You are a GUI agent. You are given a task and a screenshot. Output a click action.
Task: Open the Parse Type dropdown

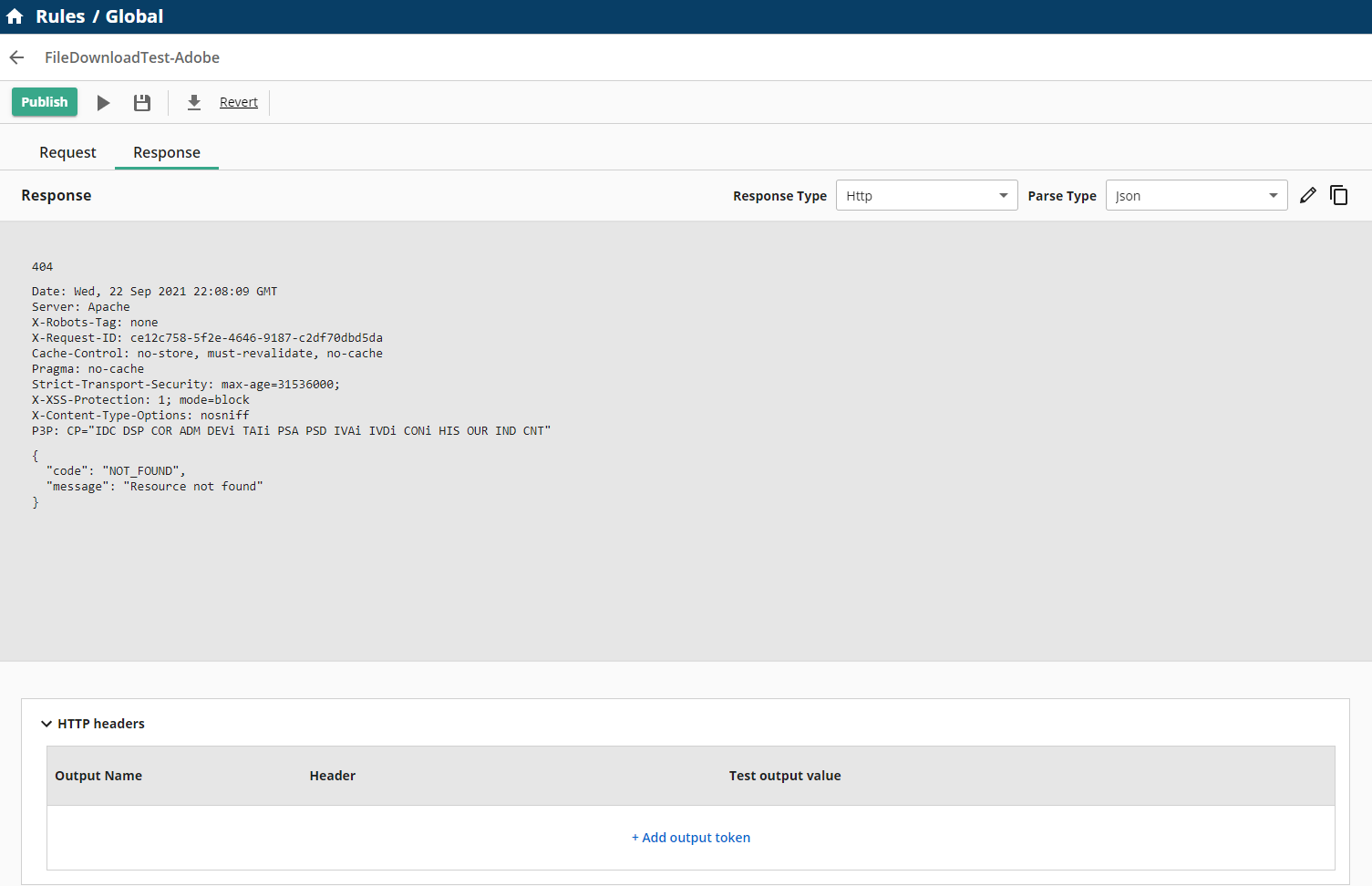[1196, 195]
